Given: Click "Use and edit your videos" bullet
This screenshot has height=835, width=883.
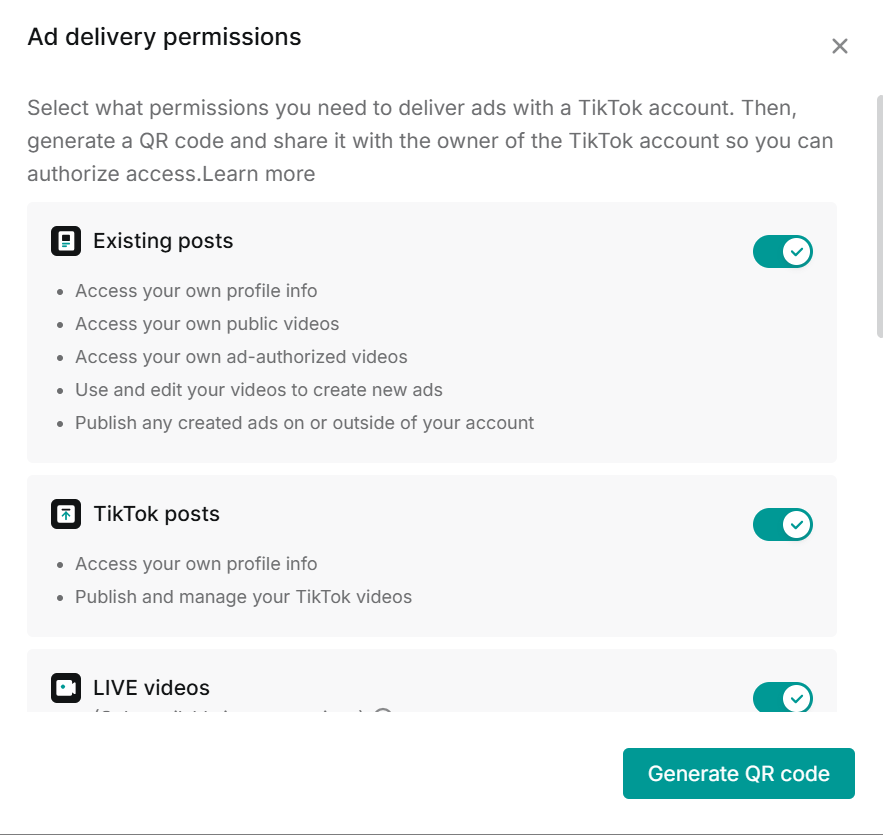Looking at the screenshot, I should click(x=258, y=390).
